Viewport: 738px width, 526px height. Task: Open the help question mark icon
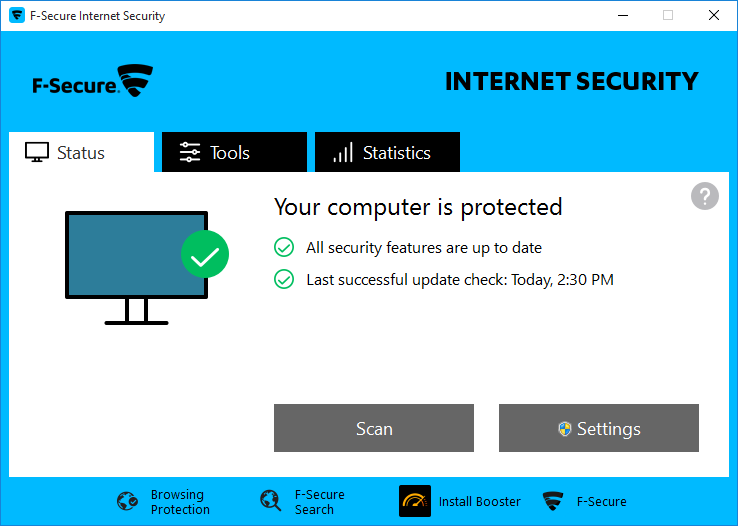[705, 196]
